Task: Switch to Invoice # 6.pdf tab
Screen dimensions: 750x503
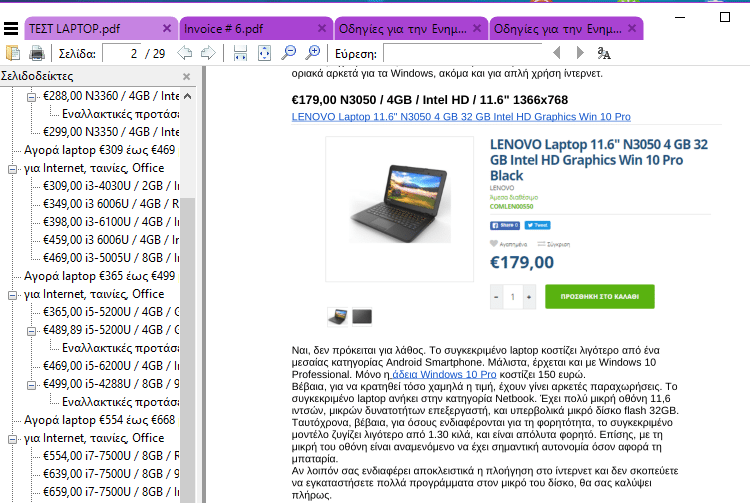Action: click(x=256, y=28)
